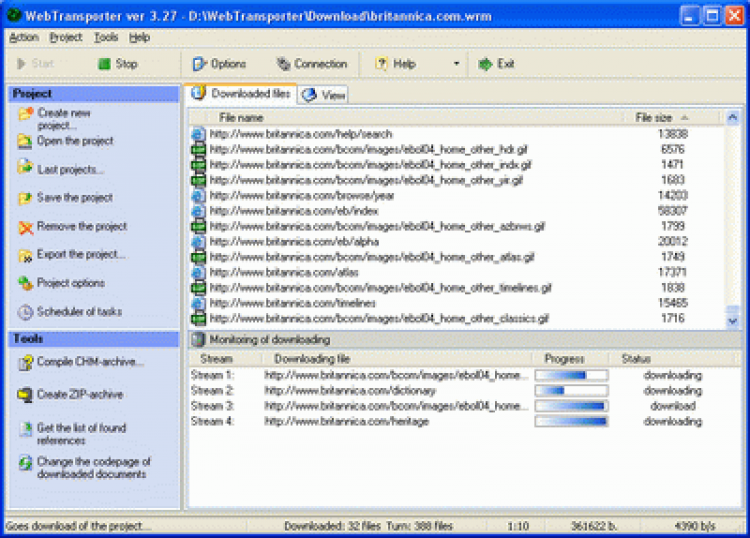Click the page icon of britannica.com/timelines
750x538 pixels.
click(x=198, y=303)
